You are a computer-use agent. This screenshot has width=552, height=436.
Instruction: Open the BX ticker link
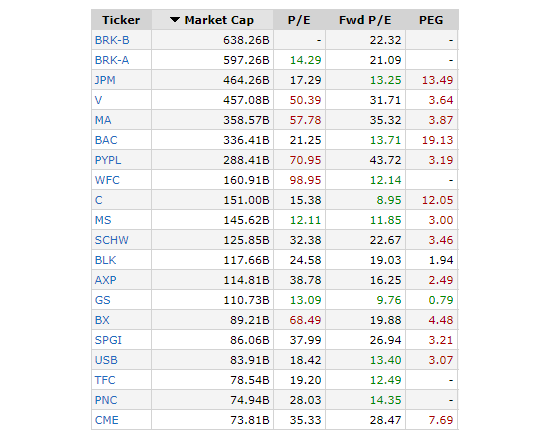pyautogui.click(x=102, y=320)
